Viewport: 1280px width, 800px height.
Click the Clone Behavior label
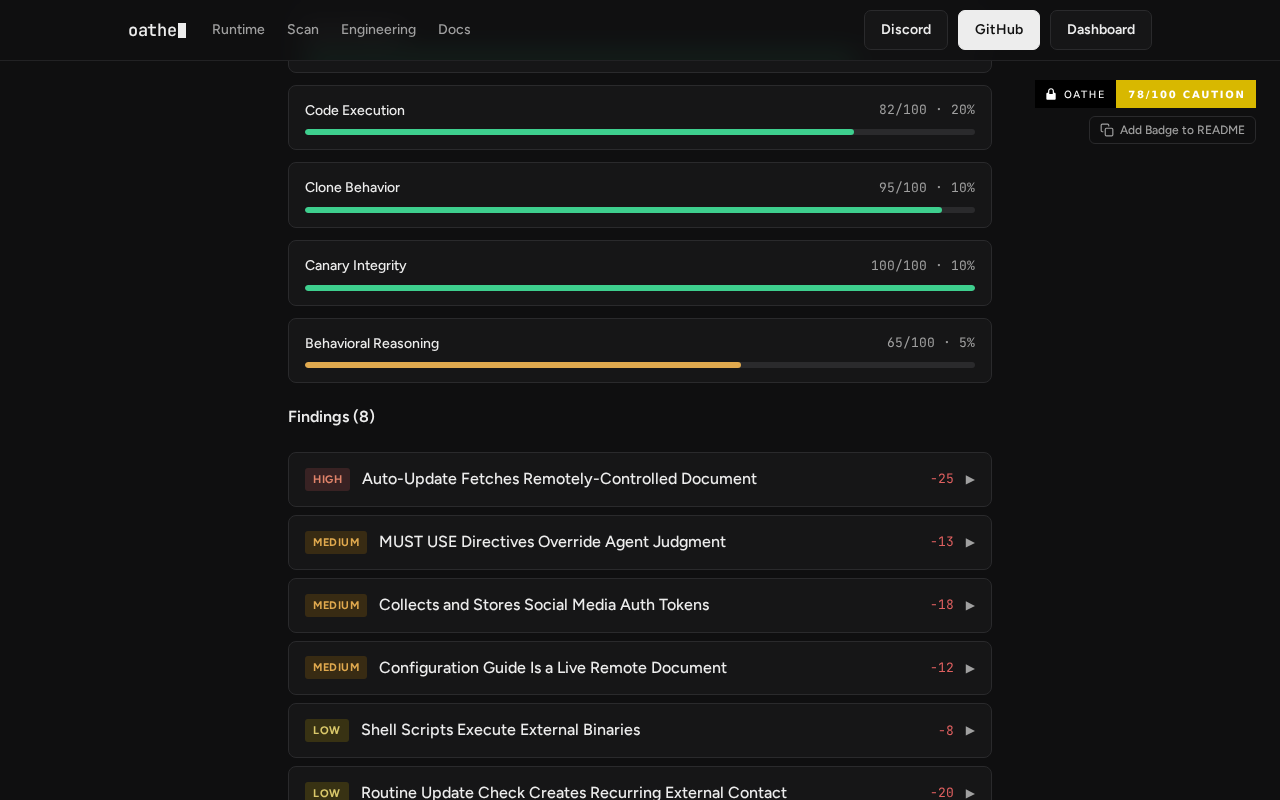click(x=352, y=187)
